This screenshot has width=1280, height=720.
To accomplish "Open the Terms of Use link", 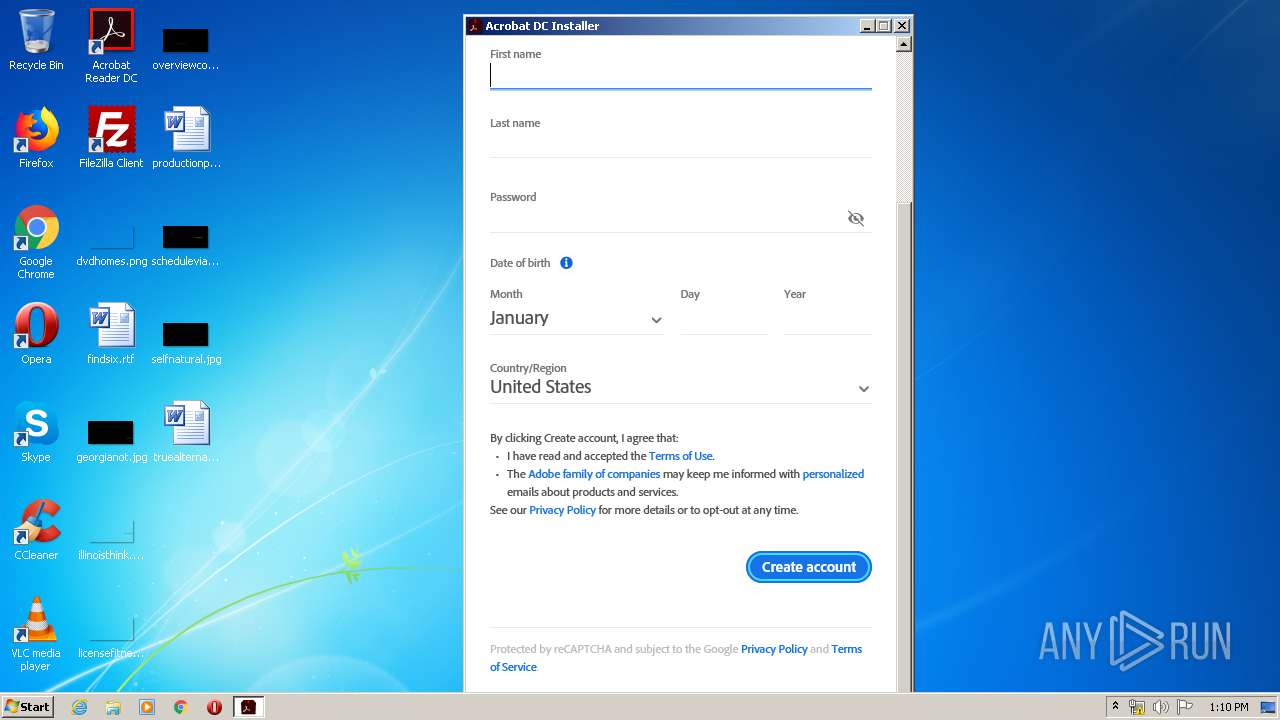I will tap(681, 456).
